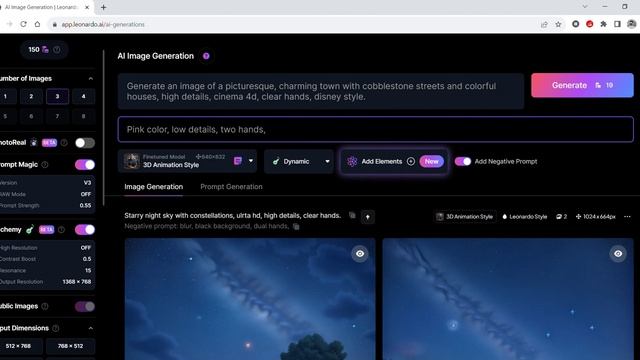Image resolution: width=640 pixels, height=360 pixels.
Task: Click the upward arrow reuse-prompt button
Action: point(368,217)
